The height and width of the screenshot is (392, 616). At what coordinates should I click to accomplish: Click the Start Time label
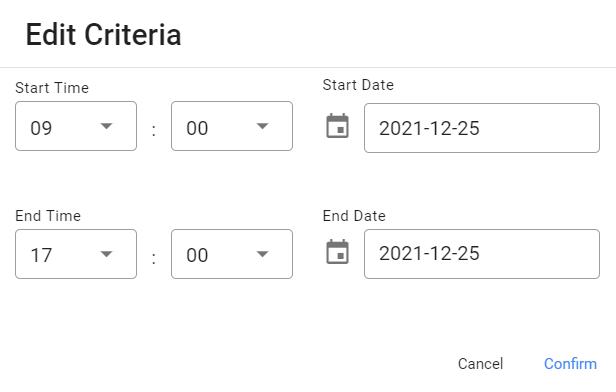coord(52,88)
